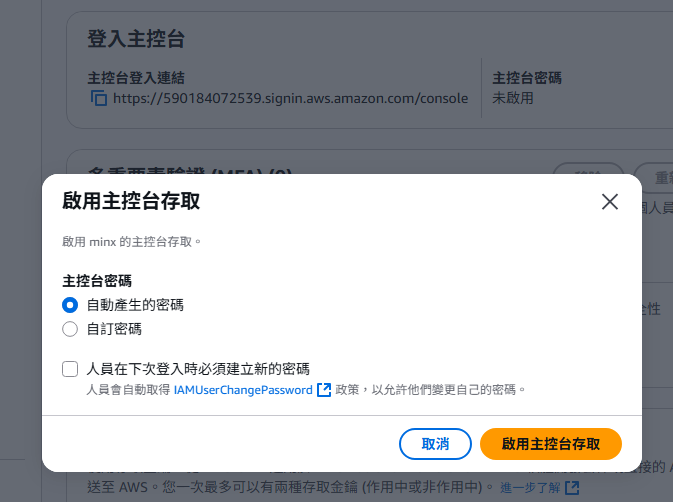The image size is (673, 502).
Task: Click the 主控台密碼 label in background panel
Action: point(527,78)
